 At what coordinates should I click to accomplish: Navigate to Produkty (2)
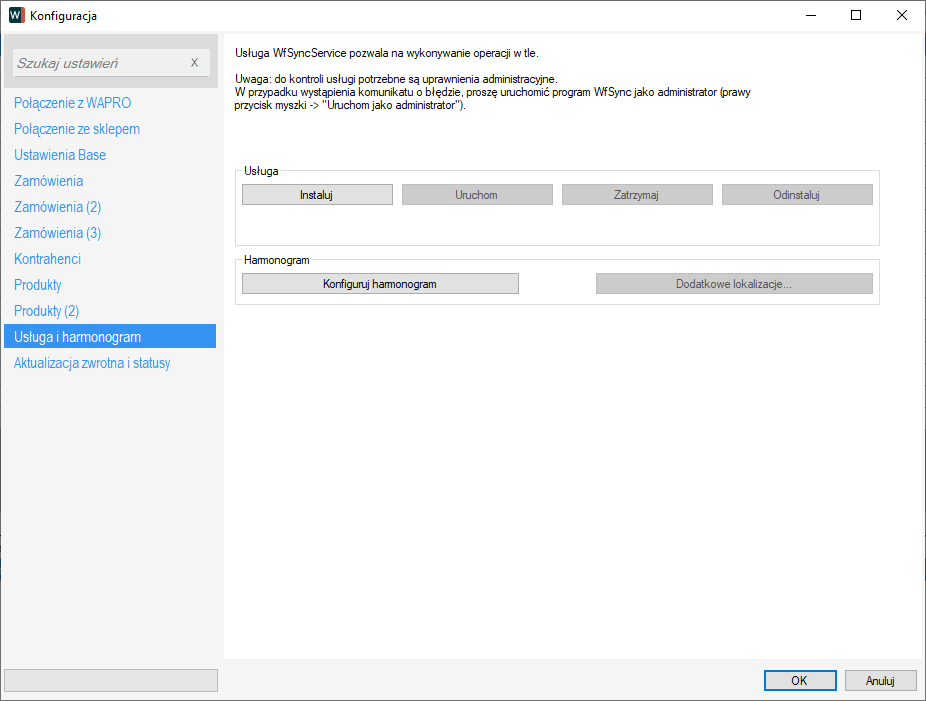(x=46, y=311)
